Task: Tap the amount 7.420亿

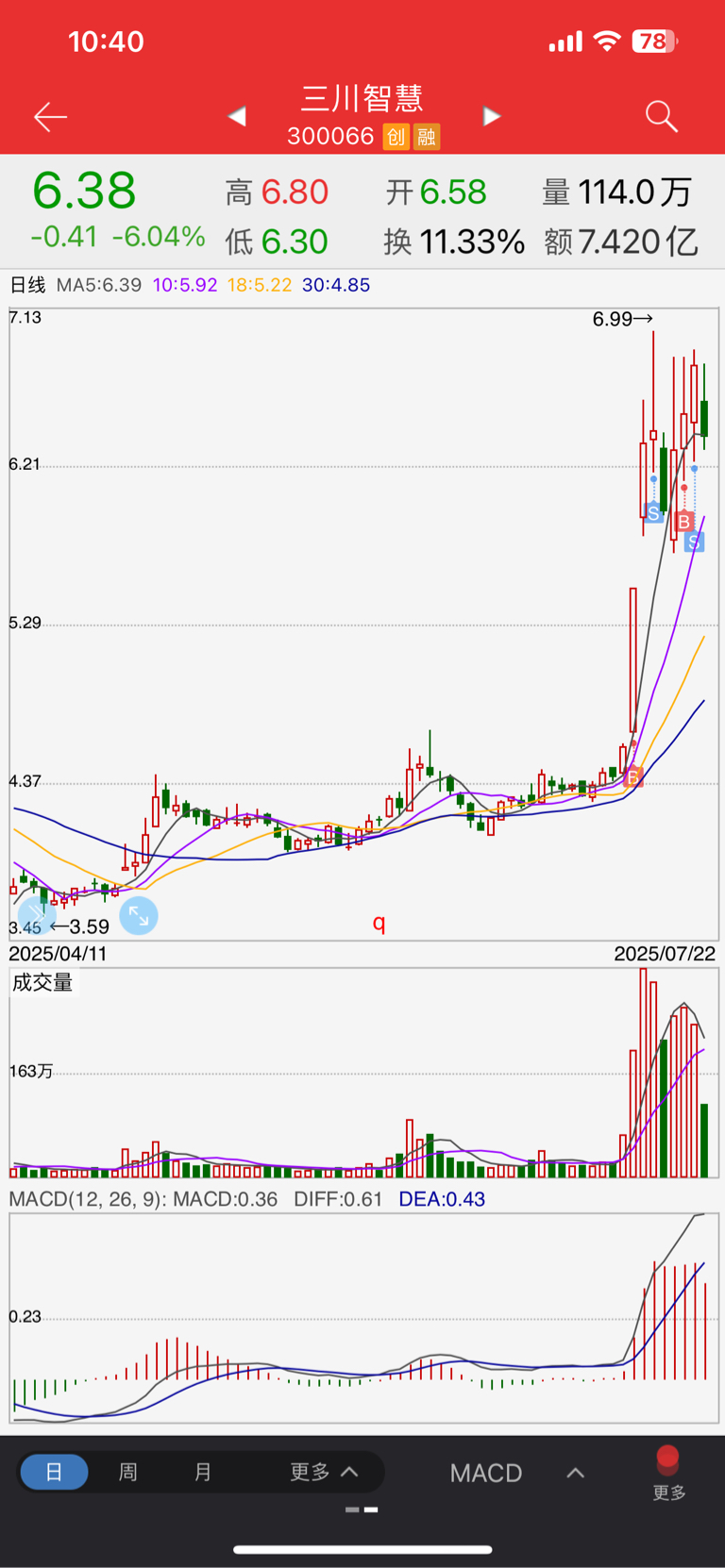Action: [x=638, y=242]
